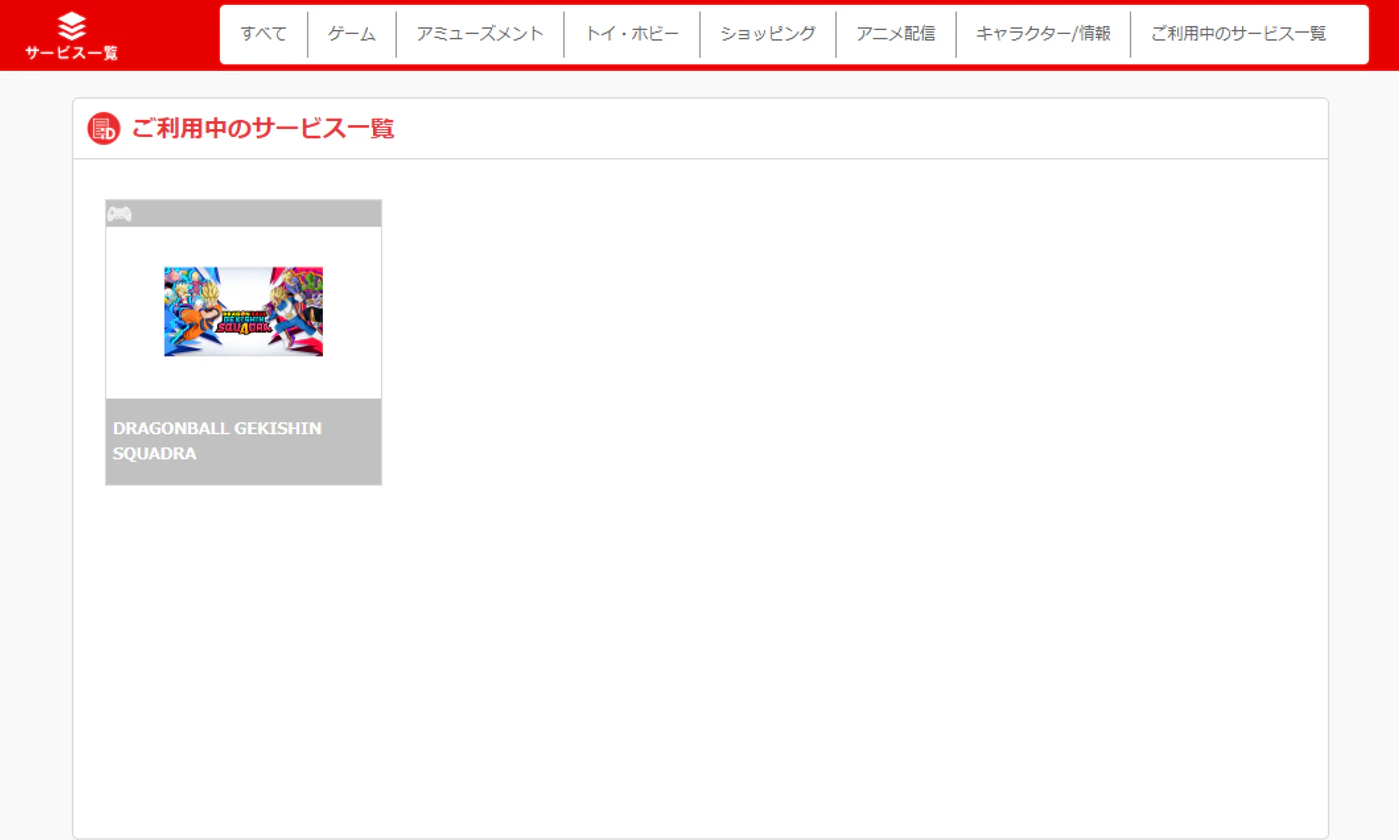This screenshot has height=840, width=1399.
Task: Click the サービス一覧 stacked layers logo
Action: tap(71, 36)
